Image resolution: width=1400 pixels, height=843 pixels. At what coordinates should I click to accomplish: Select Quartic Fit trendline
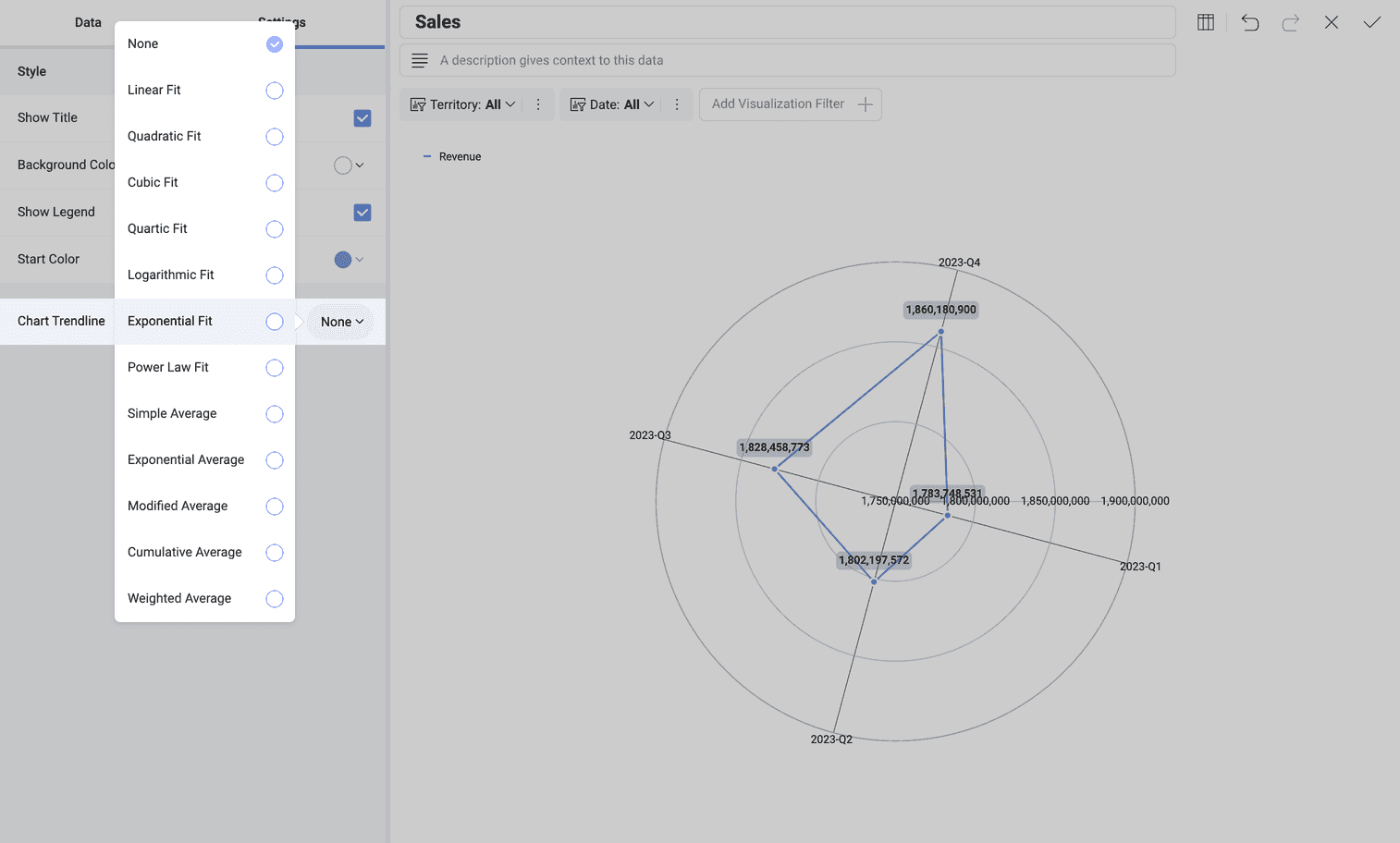pos(204,229)
